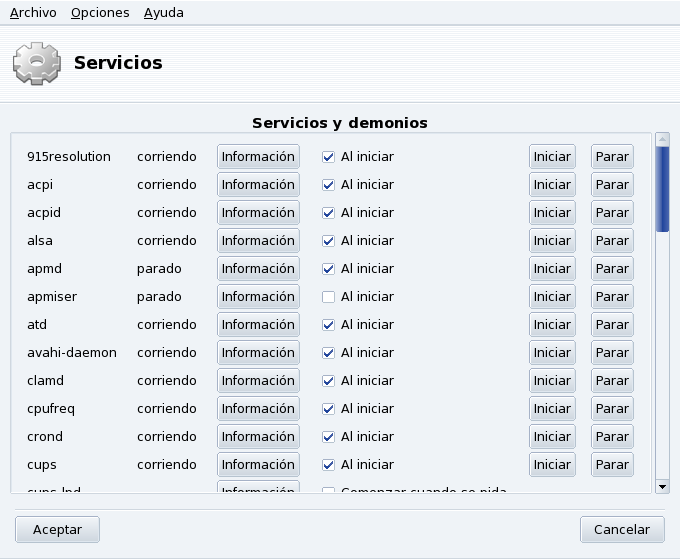The height and width of the screenshot is (560, 680).
Task: Click Cancelar to discard changes
Action: click(x=622, y=530)
